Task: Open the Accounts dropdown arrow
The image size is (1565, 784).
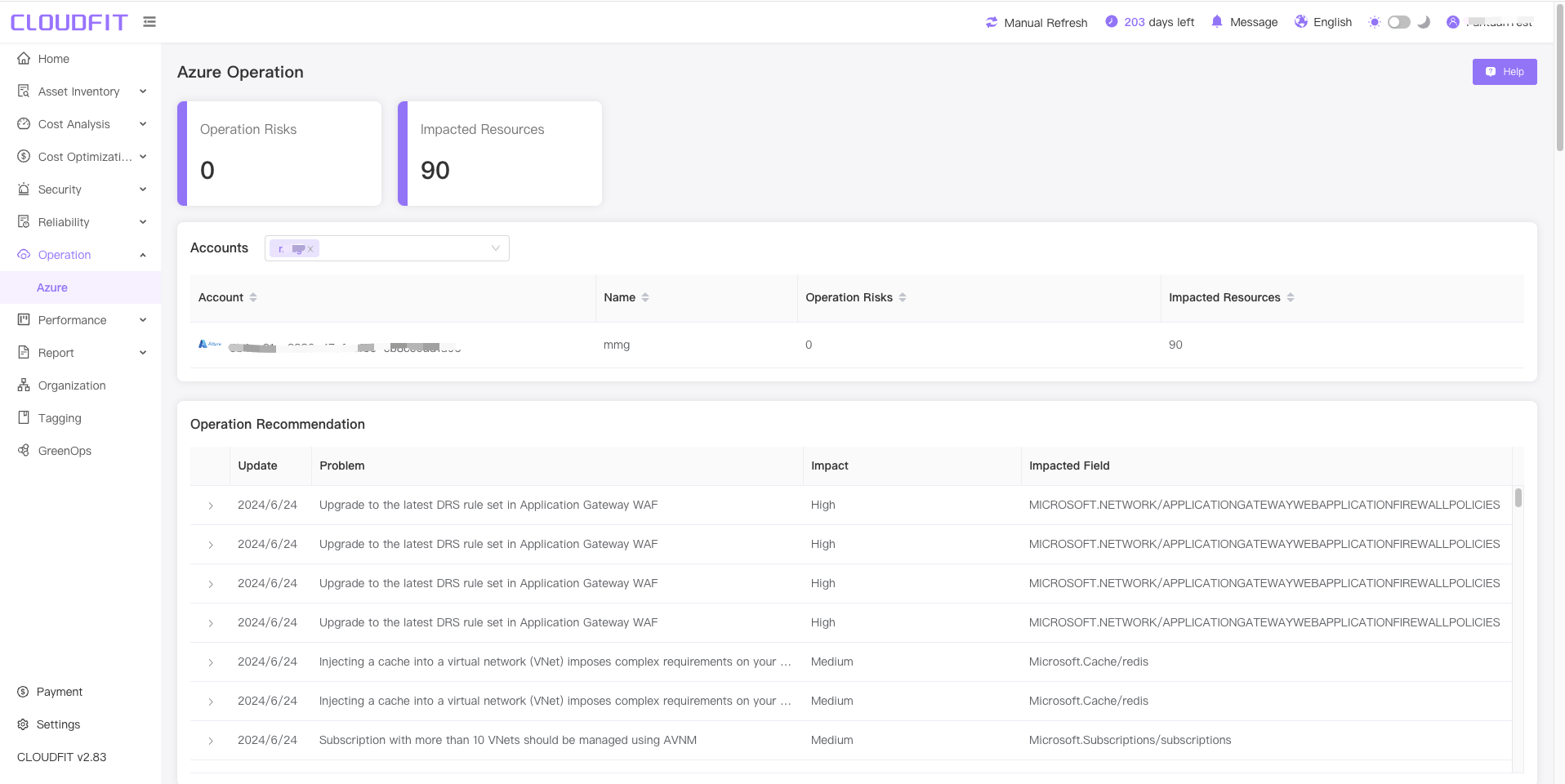Action: (495, 248)
